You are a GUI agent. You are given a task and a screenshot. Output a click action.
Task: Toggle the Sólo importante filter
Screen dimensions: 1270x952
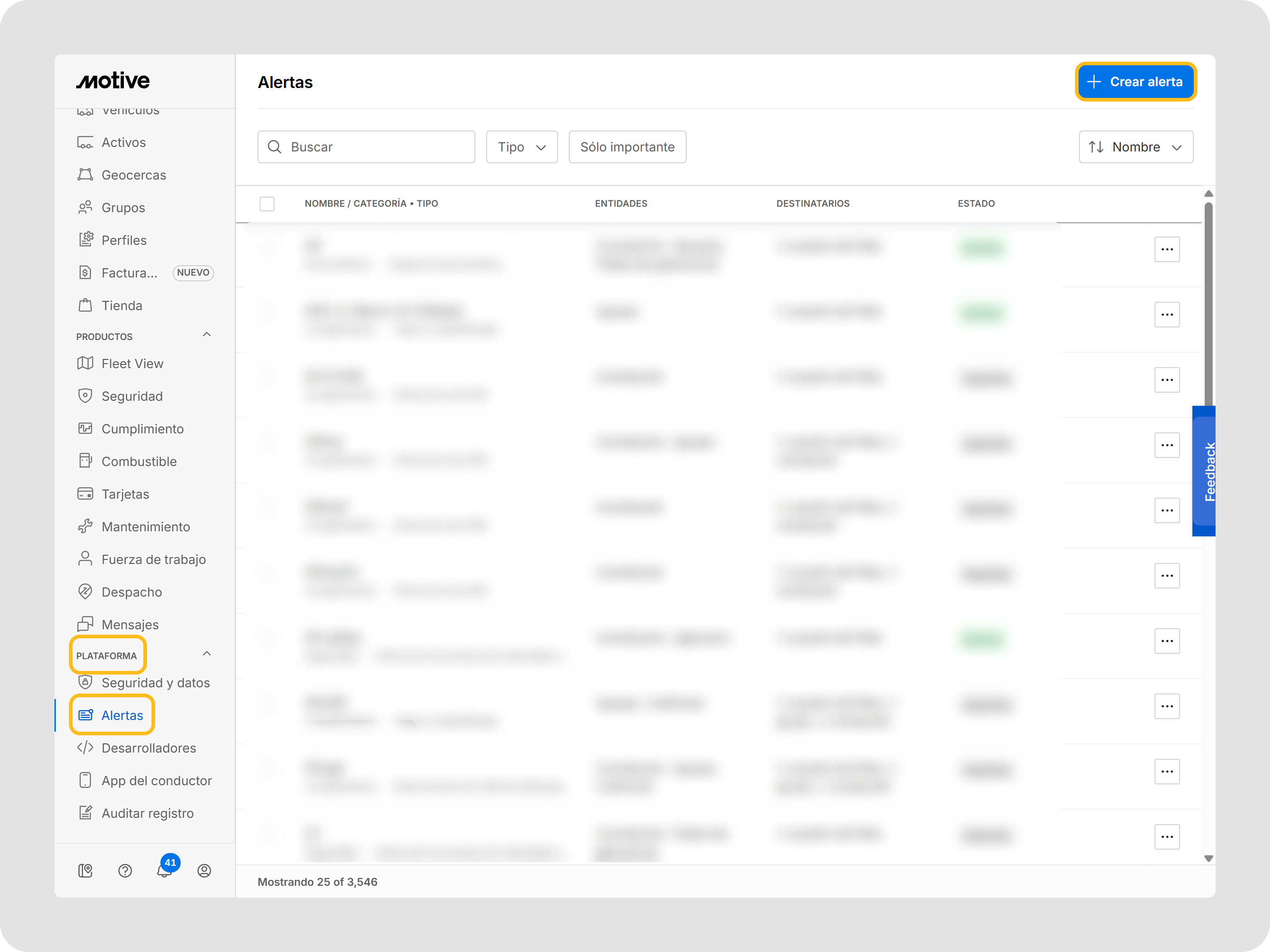(x=627, y=147)
